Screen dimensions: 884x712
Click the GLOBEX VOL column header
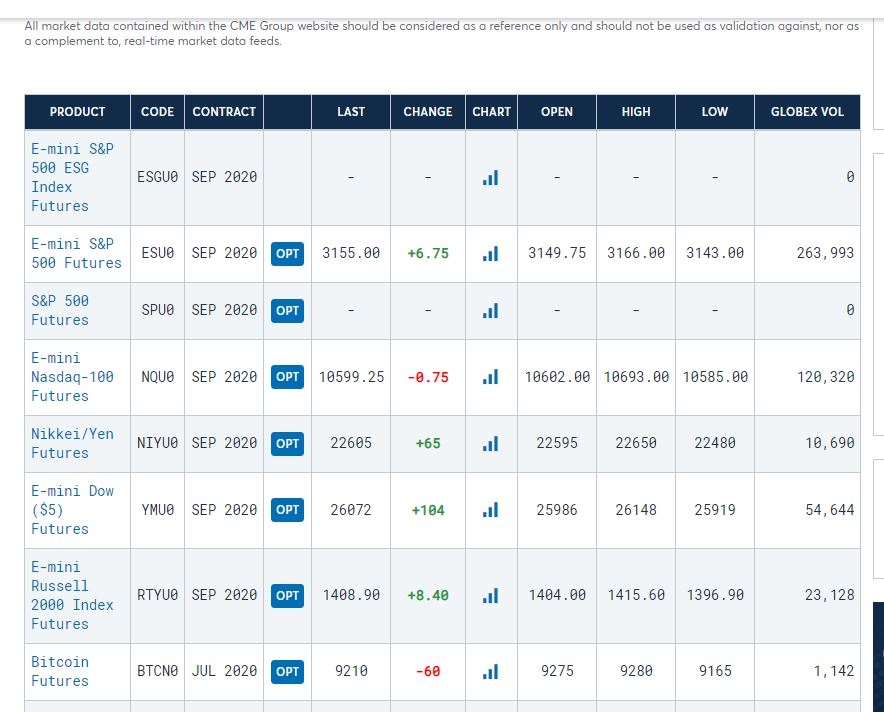807,112
